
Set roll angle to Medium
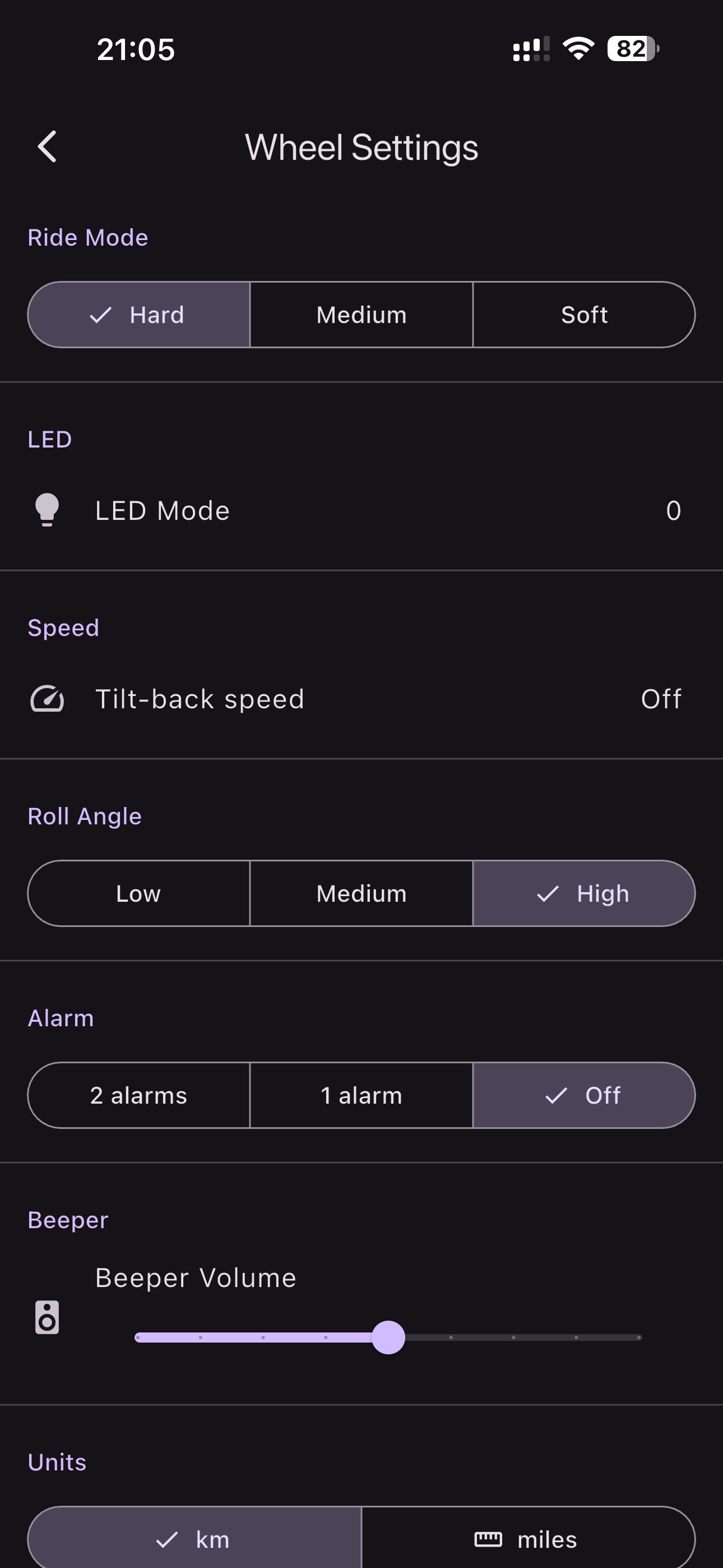361,893
